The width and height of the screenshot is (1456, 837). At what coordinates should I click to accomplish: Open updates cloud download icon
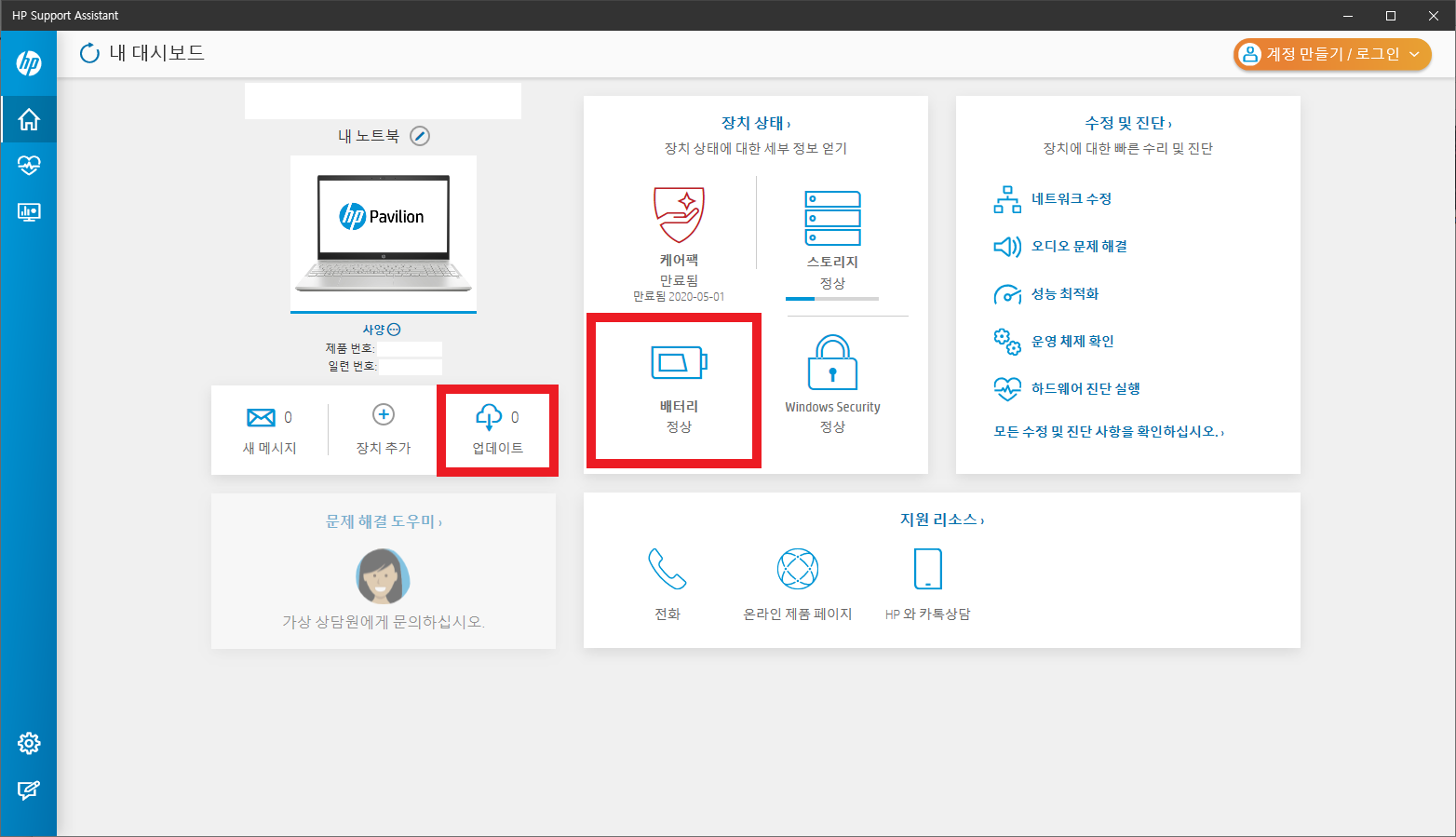(489, 417)
